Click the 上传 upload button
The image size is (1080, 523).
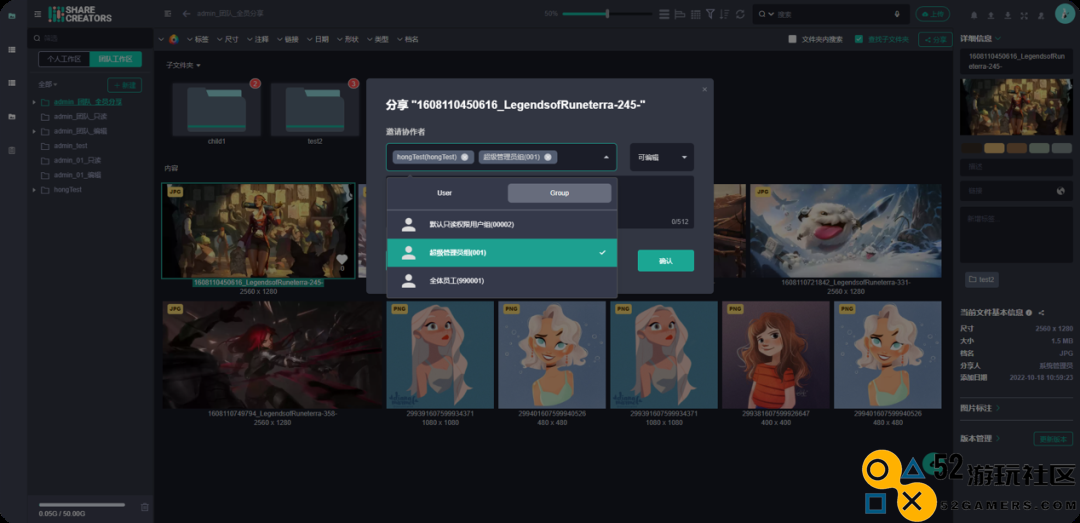(933, 14)
